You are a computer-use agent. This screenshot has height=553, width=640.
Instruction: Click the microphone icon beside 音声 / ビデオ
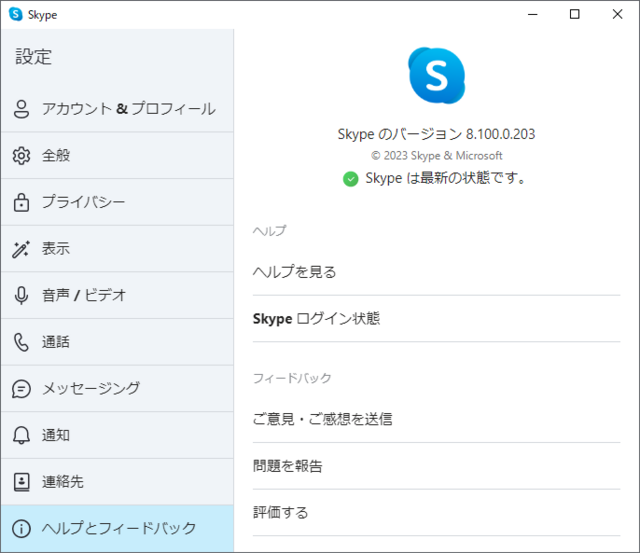tap(21, 295)
